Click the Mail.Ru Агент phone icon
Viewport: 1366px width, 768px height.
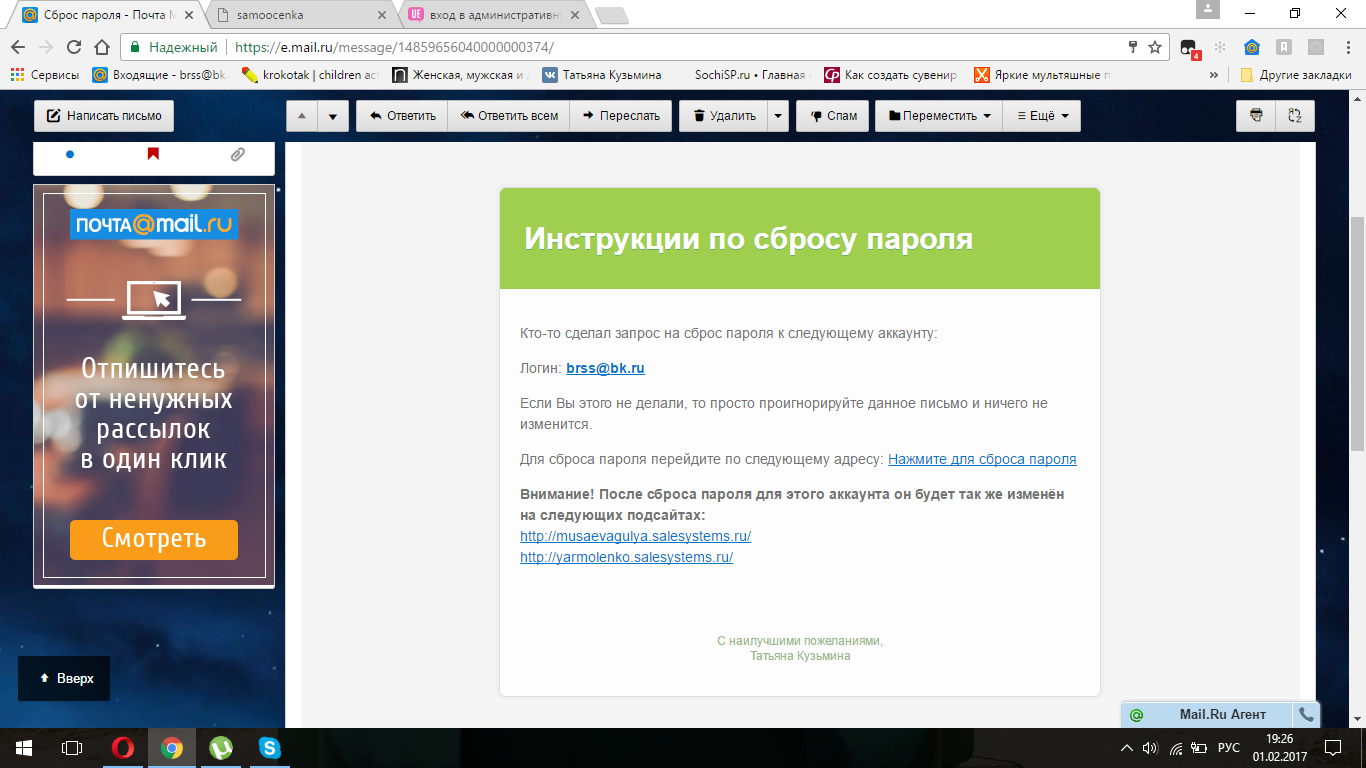[1306, 715]
